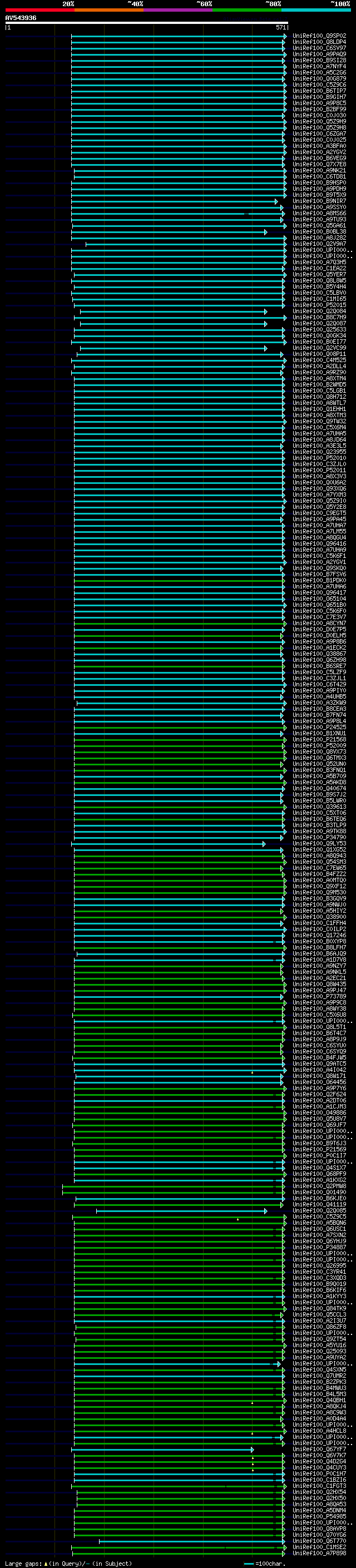
Task: Click hit label UniRef100_Q5Z9H8
Action: pos(319,127)
